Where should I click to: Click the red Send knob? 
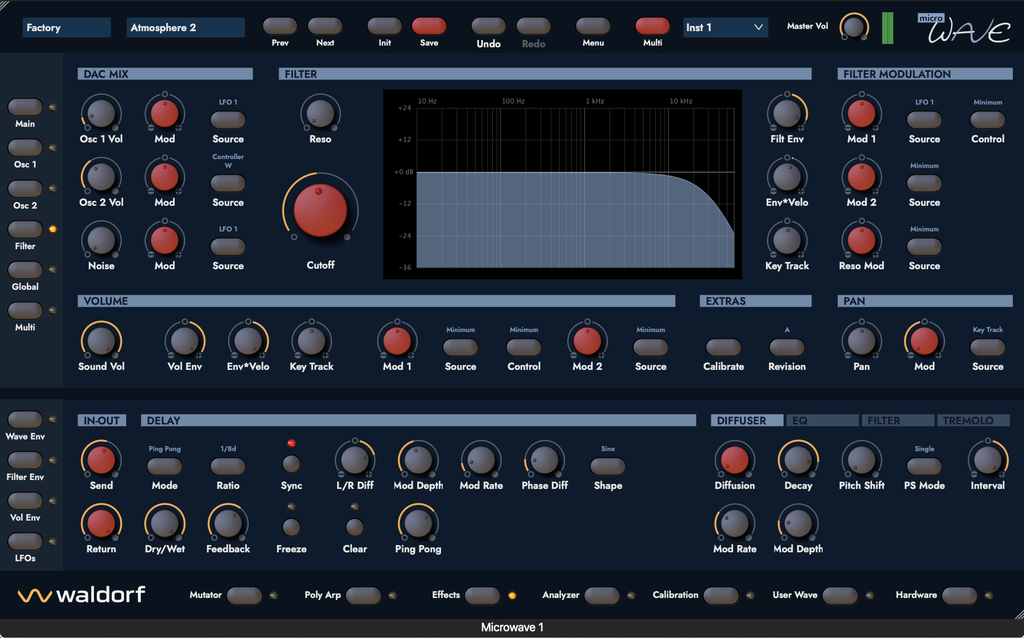pos(101,459)
